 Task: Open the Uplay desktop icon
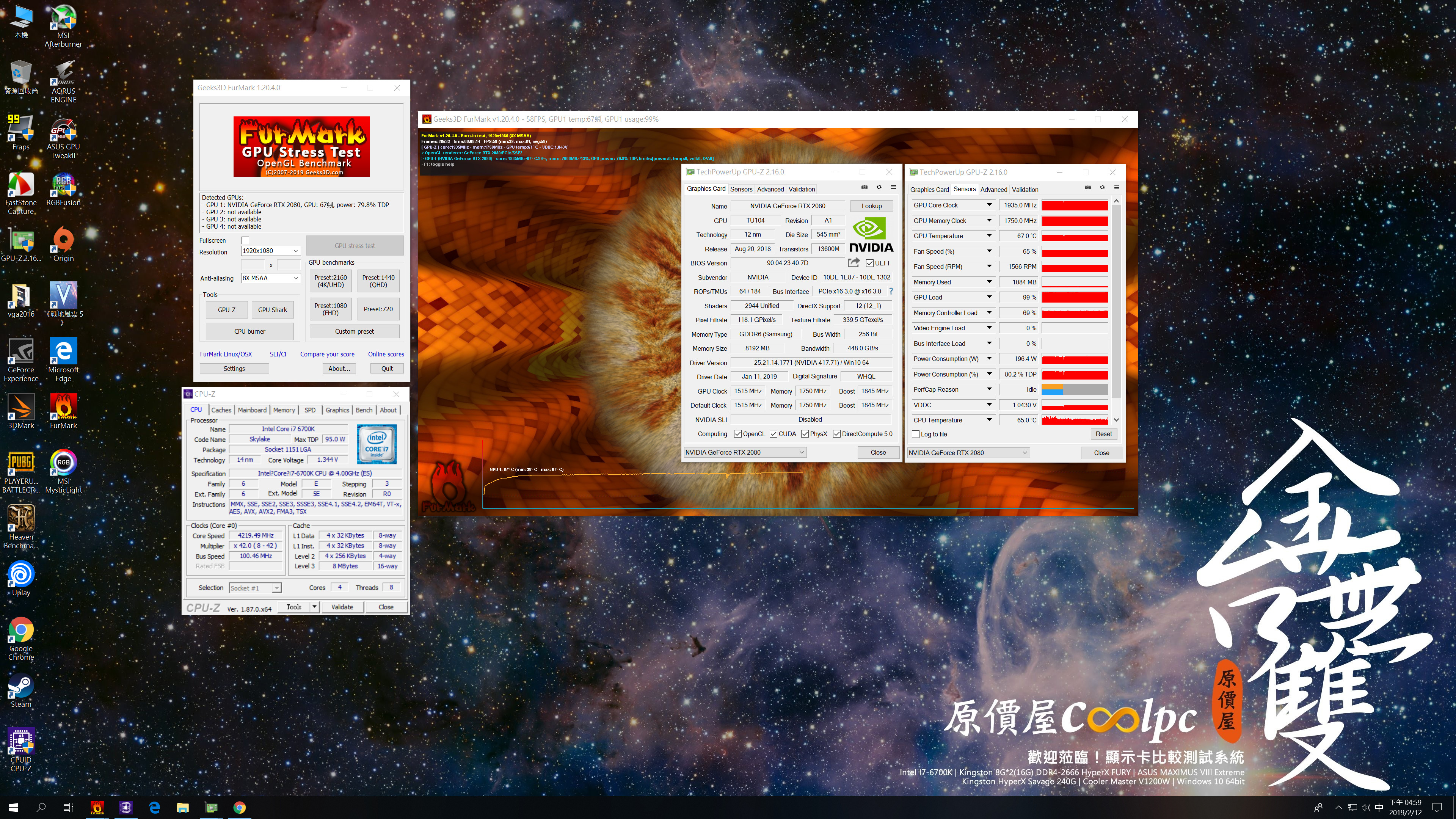coord(21,579)
